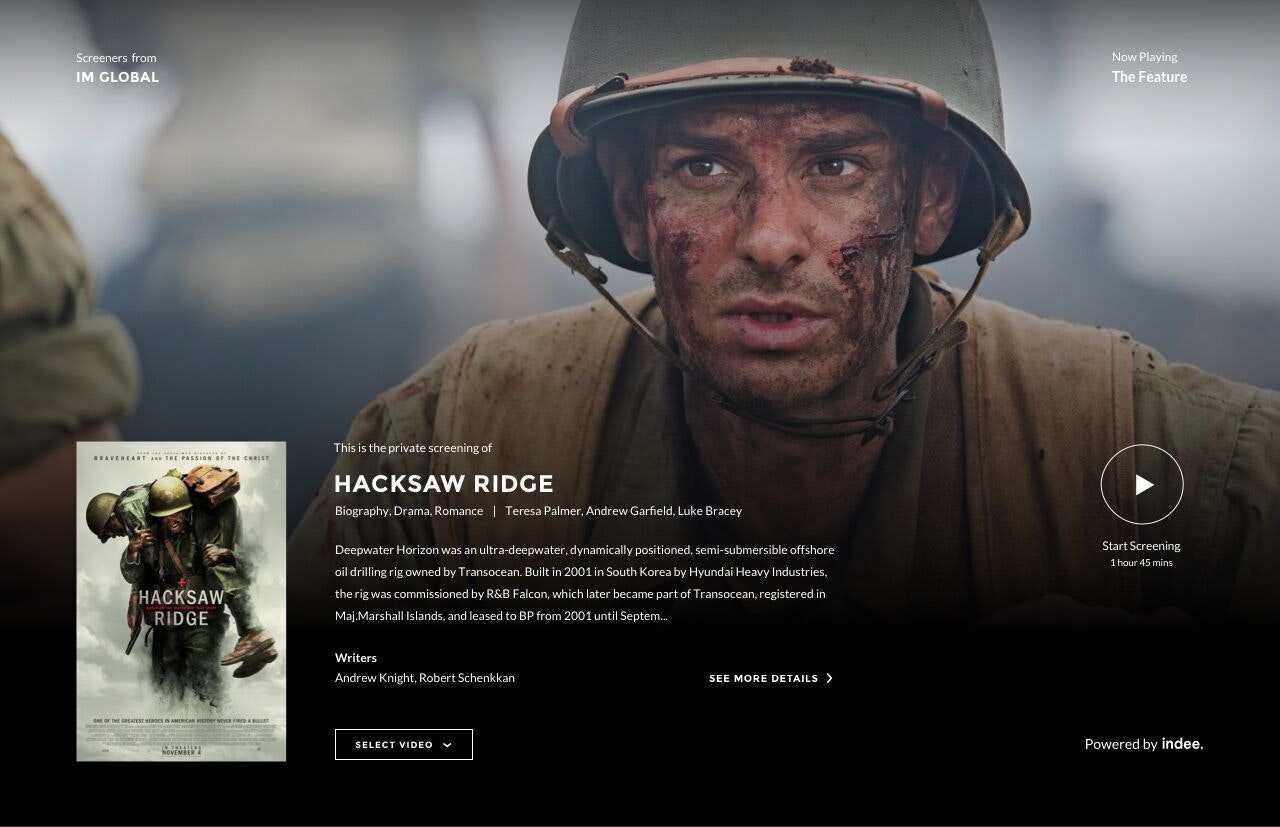This screenshot has width=1280, height=827.
Task: Click writer Robert Schenkkan's name
Action: pos(467,678)
